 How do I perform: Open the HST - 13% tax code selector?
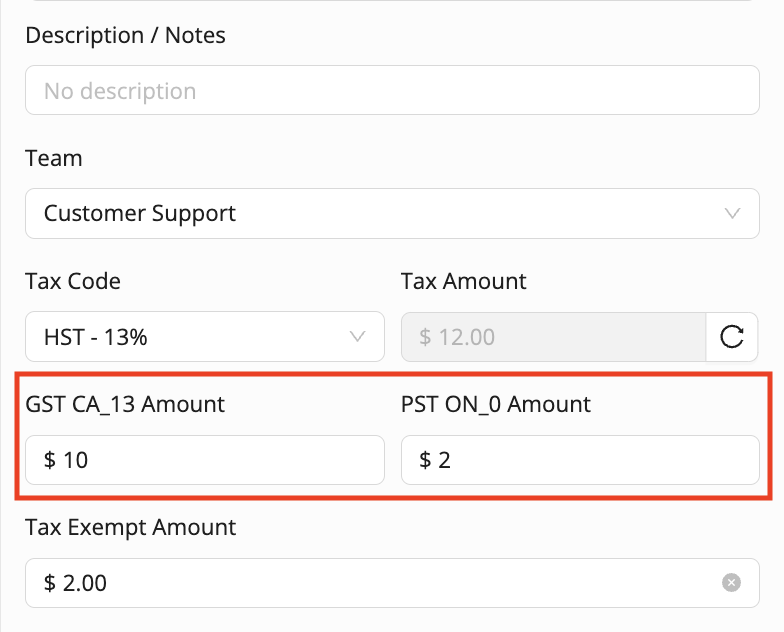click(190, 337)
